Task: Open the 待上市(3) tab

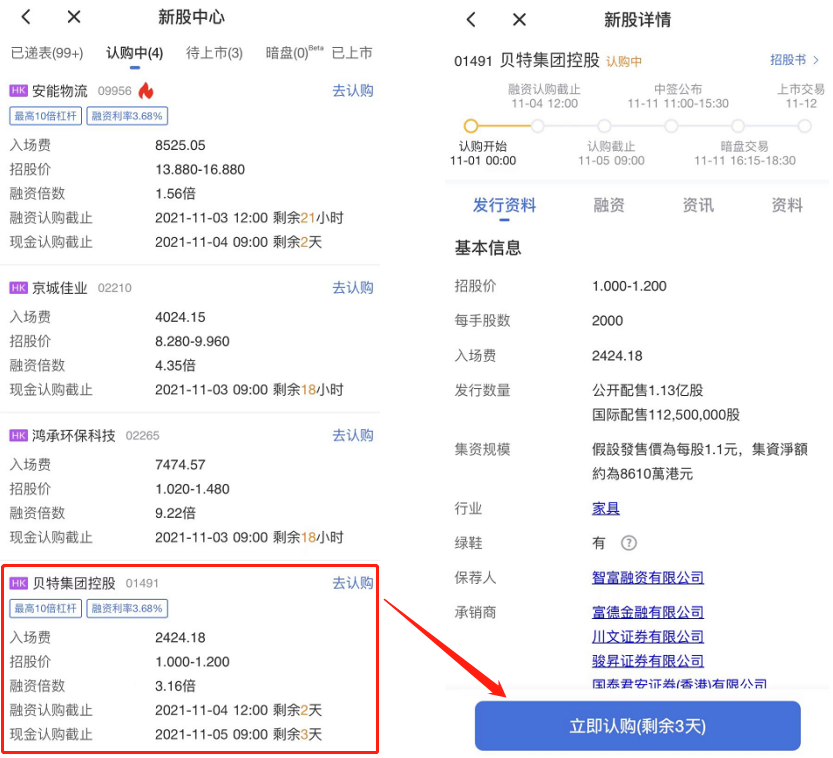Action: click(x=214, y=53)
